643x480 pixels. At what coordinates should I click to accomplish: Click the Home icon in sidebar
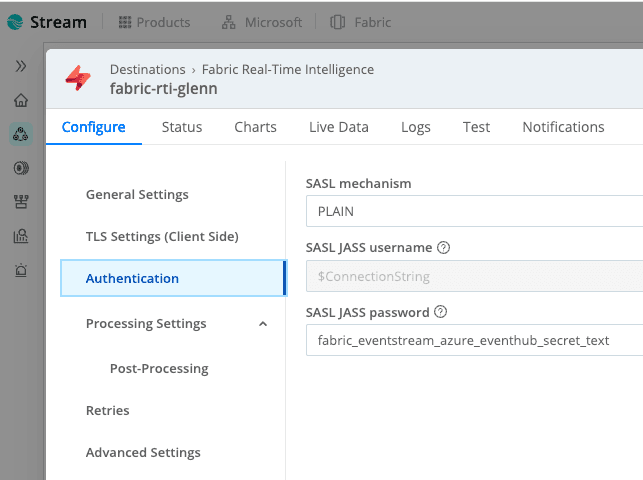(x=20, y=100)
